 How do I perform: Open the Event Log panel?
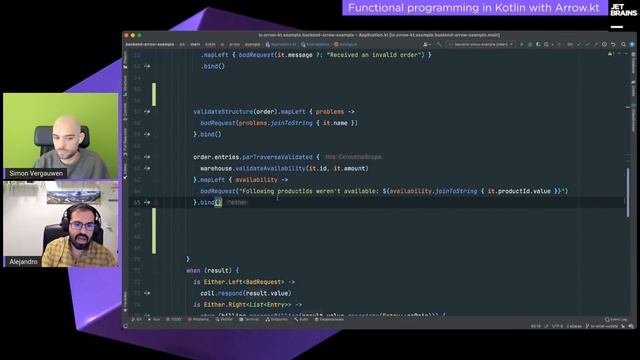click(x=616, y=320)
